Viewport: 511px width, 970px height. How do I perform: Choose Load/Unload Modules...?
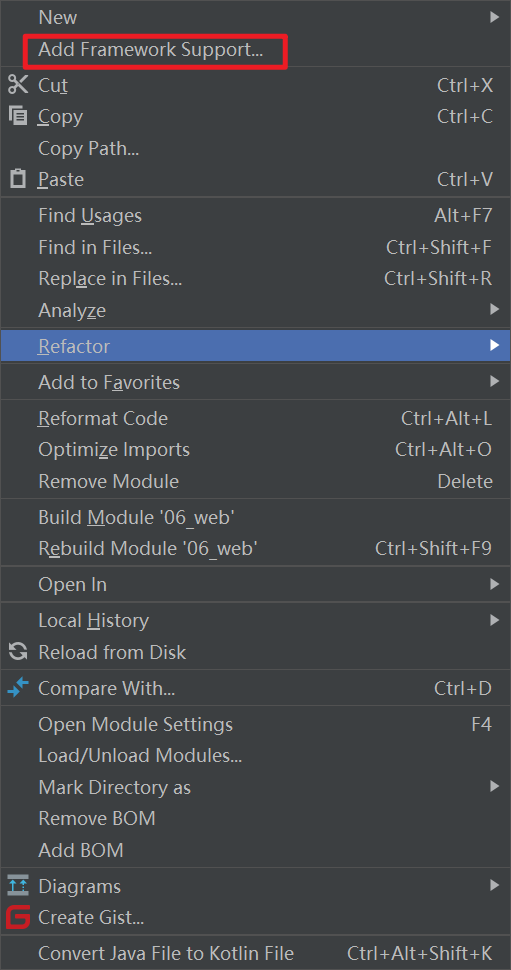[256, 756]
